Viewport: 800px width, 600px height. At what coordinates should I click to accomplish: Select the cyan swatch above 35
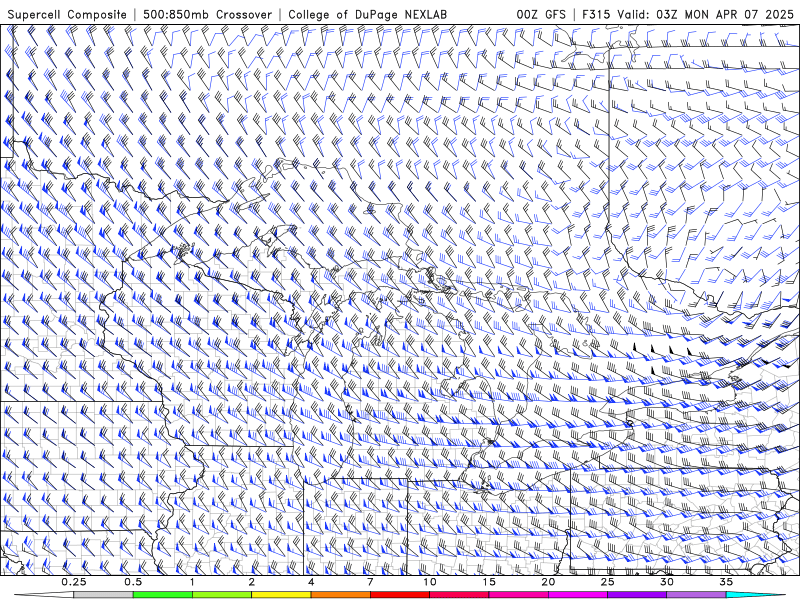click(x=755, y=595)
